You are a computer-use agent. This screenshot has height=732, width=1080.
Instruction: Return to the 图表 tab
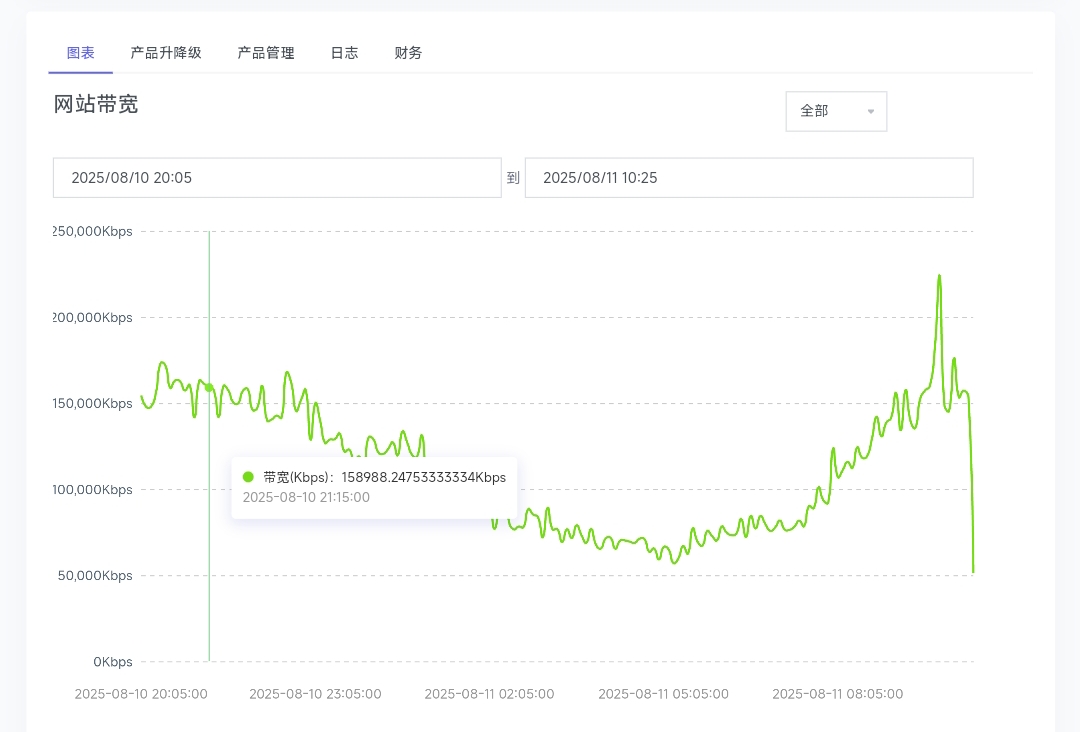point(80,53)
